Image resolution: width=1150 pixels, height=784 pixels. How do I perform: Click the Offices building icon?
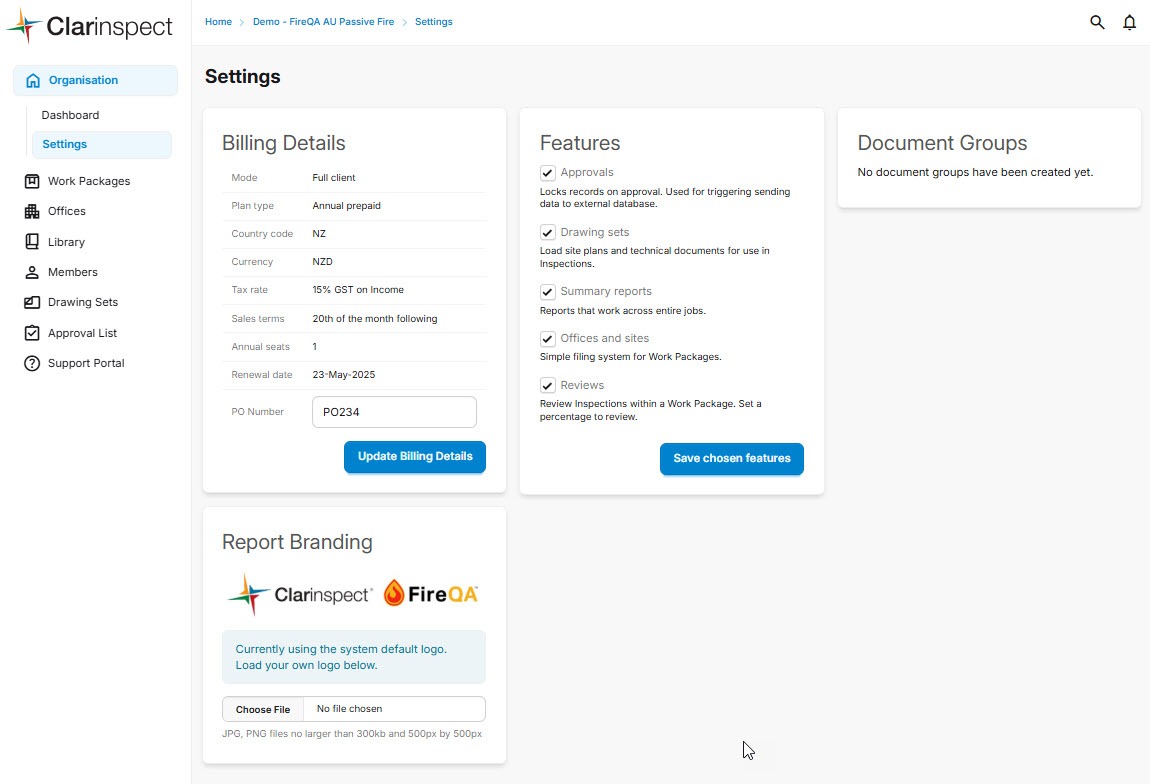31,211
